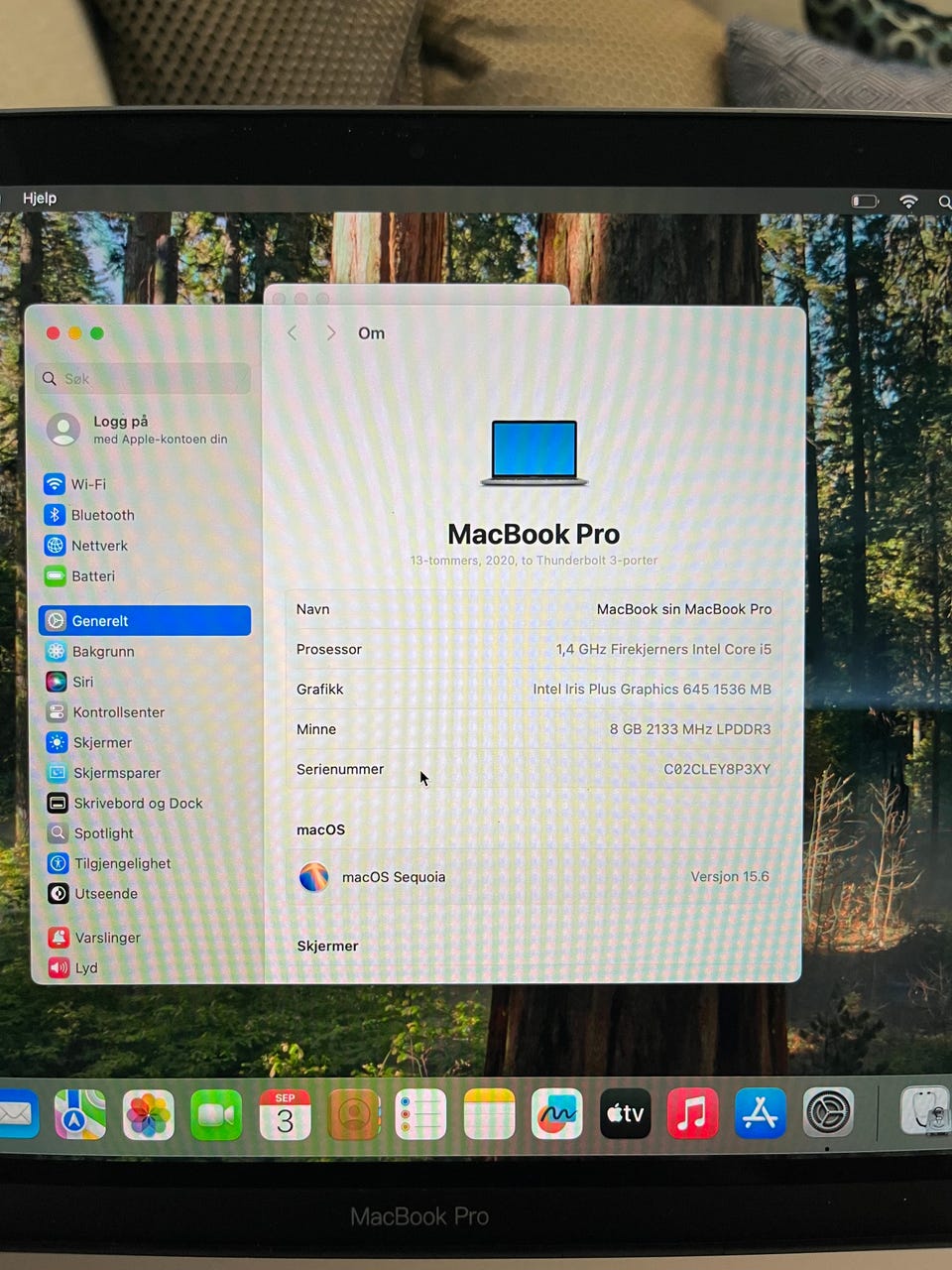Open Mail from the Dock
The height and width of the screenshot is (1270, 952).
(17, 1114)
